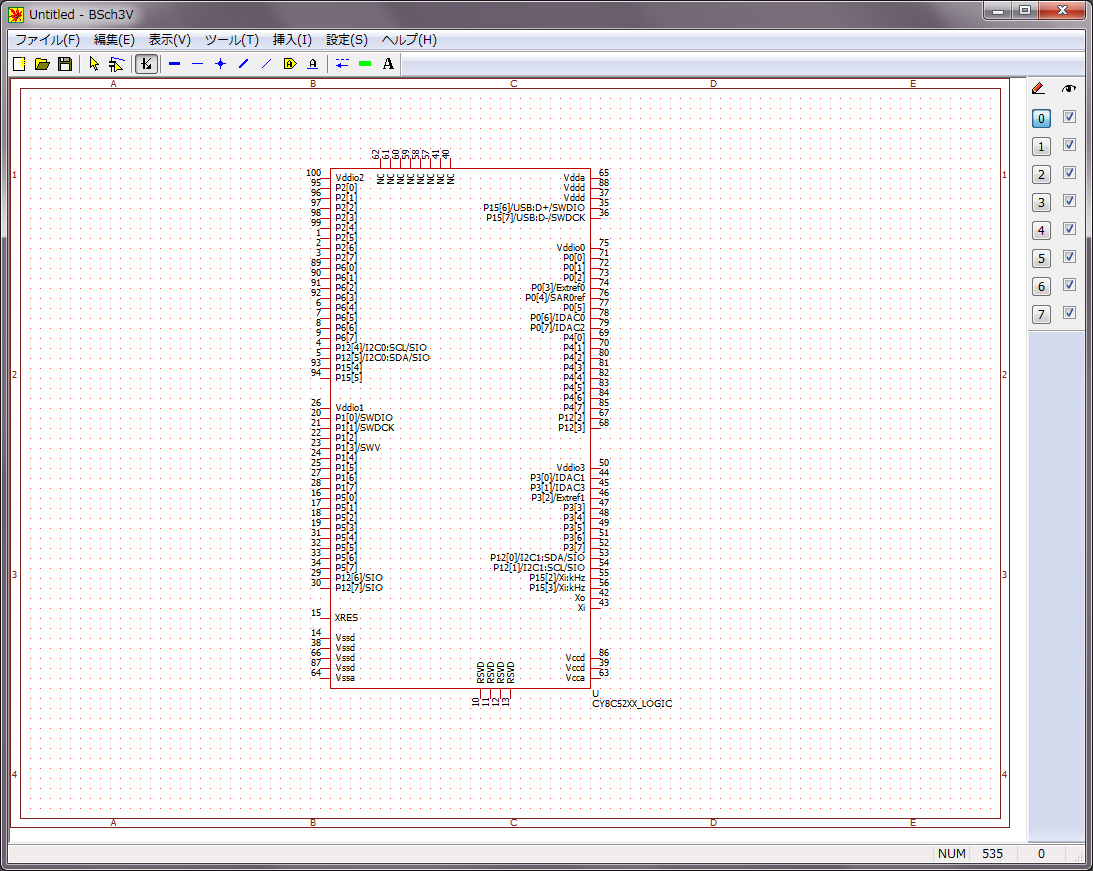The image size is (1093, 871).
Task: Set edit layer to 2
Action: click(1041, 174)
